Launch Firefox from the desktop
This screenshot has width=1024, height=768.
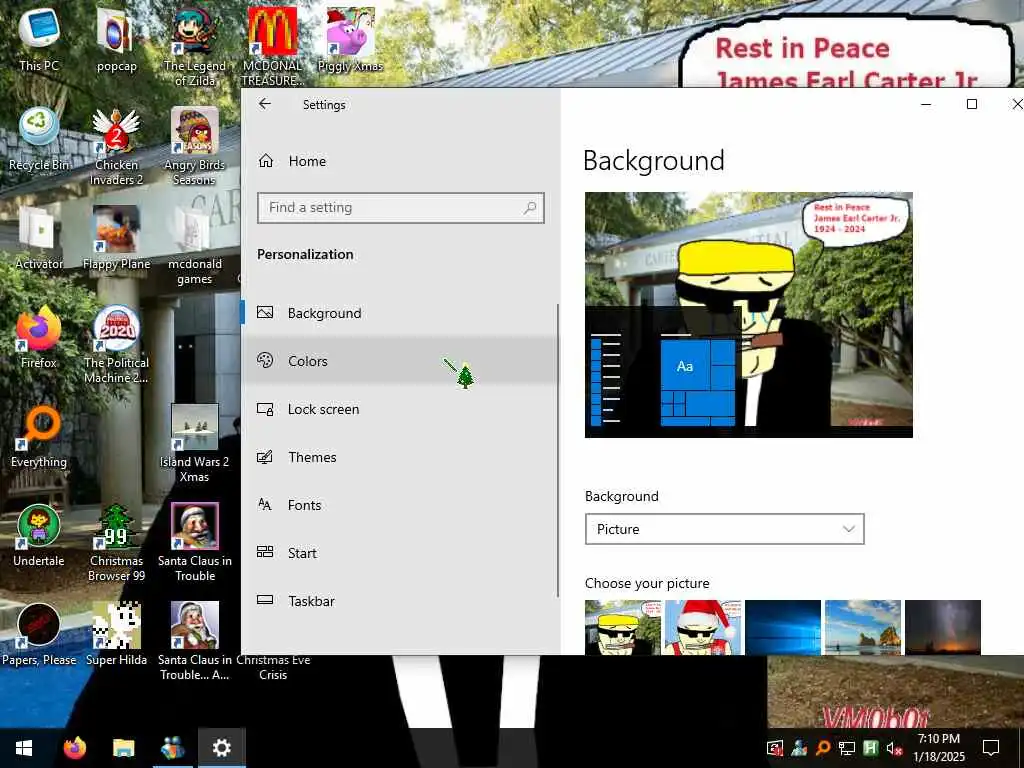tap(39, 337)
